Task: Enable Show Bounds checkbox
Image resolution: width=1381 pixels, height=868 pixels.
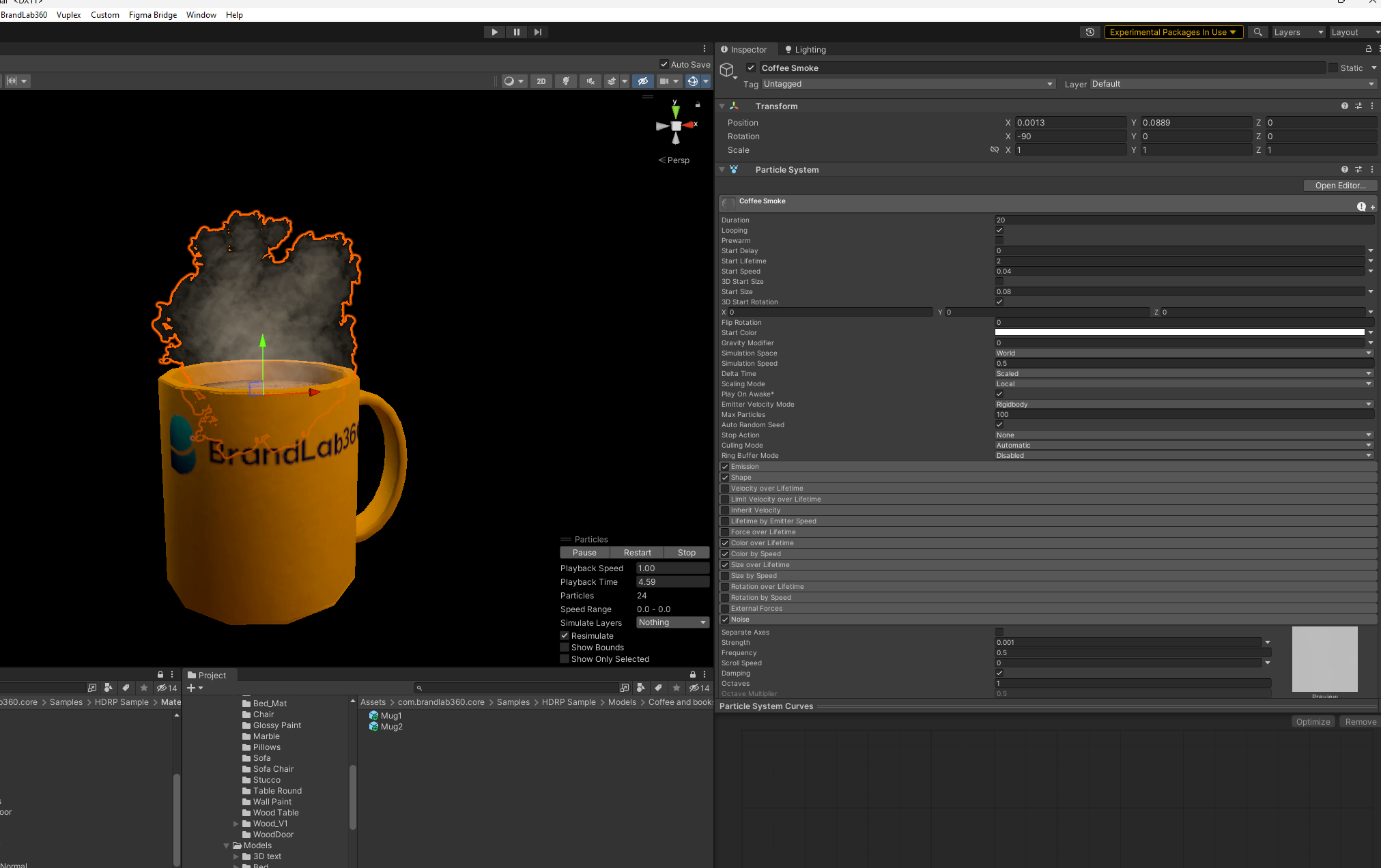Action: 565,648
